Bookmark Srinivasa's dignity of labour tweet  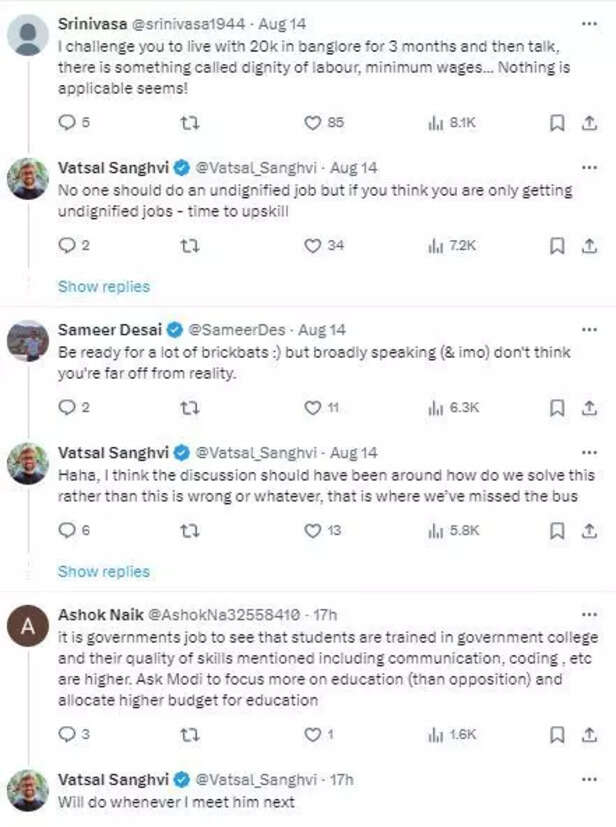pyautogui.click(x=558, y=123)
